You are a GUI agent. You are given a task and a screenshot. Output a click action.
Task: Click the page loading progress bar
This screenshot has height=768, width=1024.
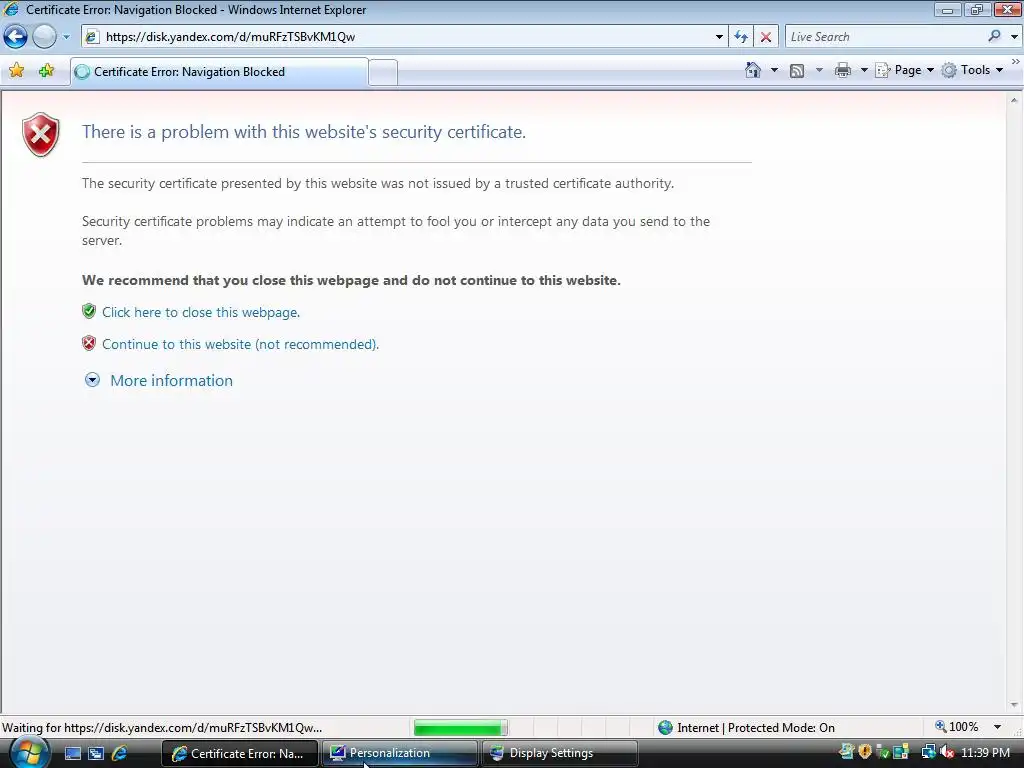coord(460,728)
